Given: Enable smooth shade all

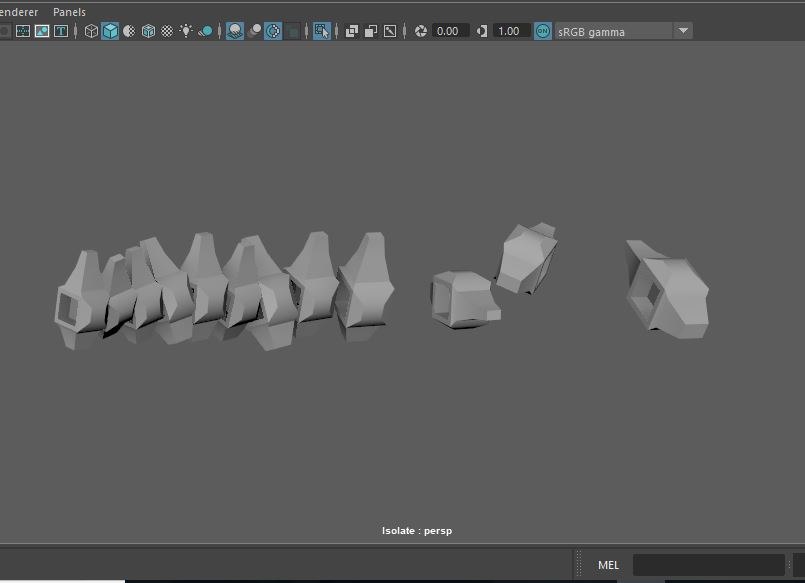Looking at the screenshot, I should point(110,30).
